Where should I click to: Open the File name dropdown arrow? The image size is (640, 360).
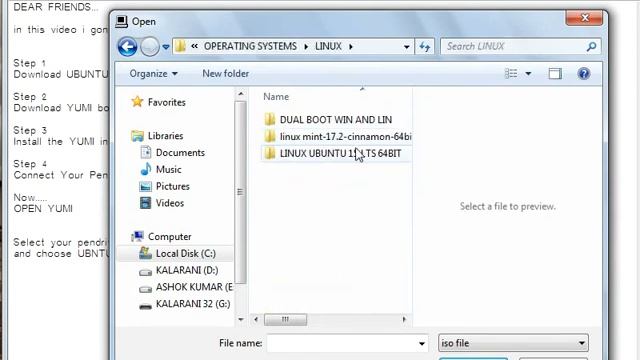coord(422,344)
